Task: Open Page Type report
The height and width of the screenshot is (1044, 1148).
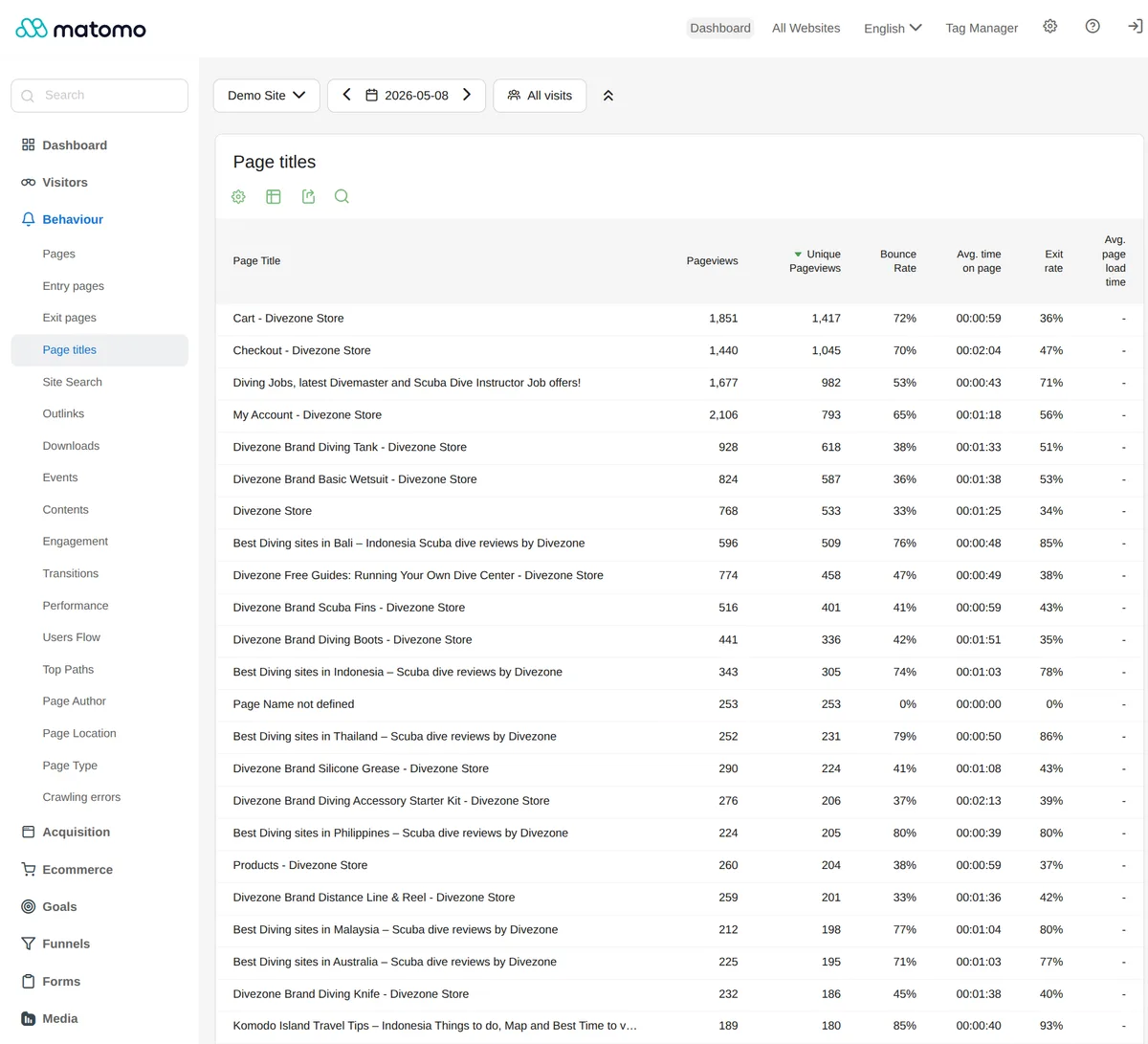Action: [70, 766]
